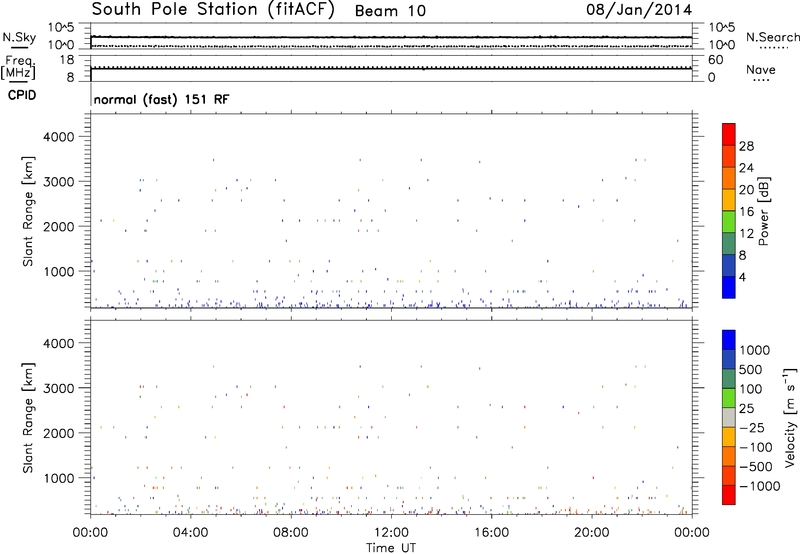Click the '4000' tick of the power panel
This screenshot has height=554, width=800.
click(59, 137)
